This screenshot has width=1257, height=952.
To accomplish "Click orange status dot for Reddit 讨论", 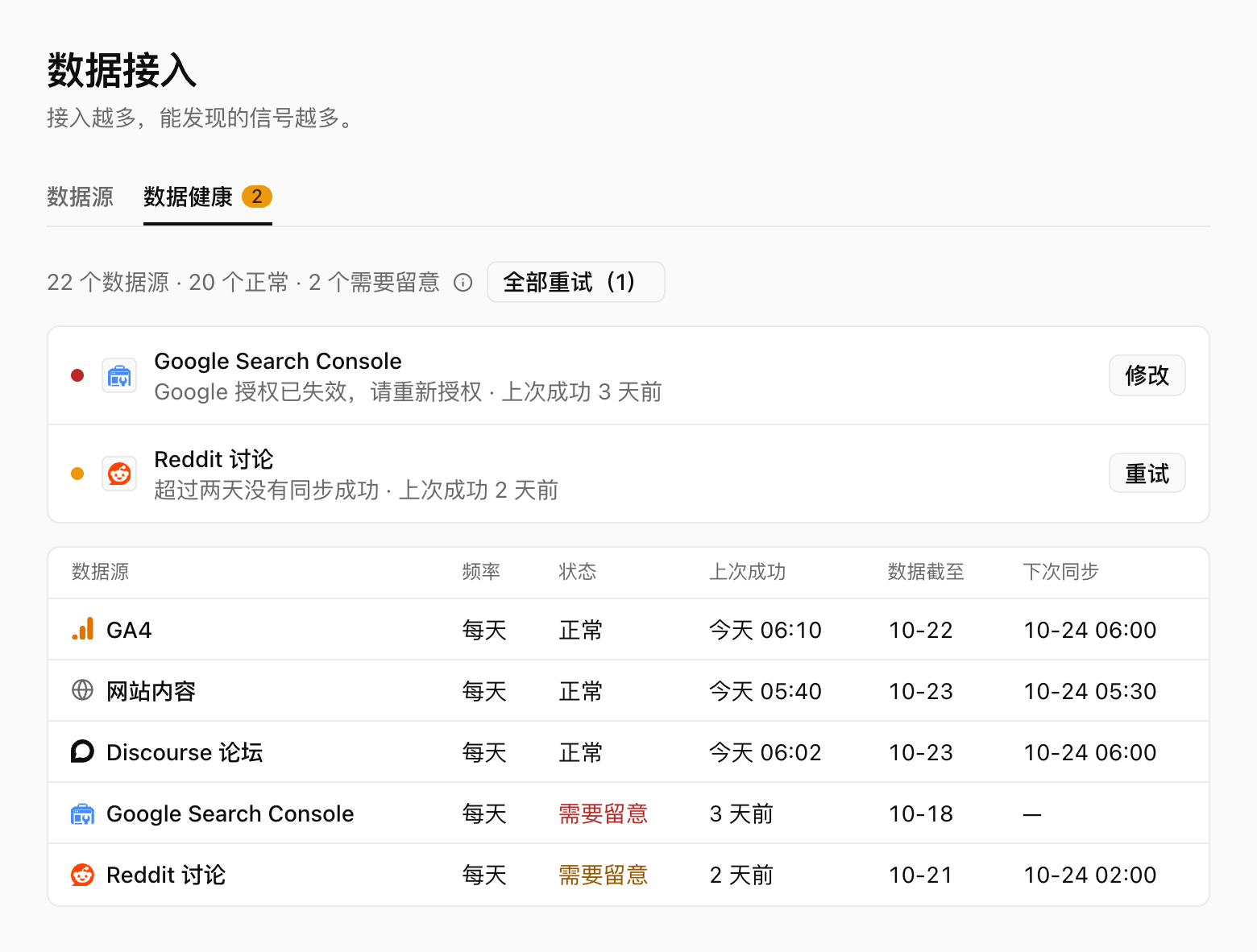I will tap(77, 474).
